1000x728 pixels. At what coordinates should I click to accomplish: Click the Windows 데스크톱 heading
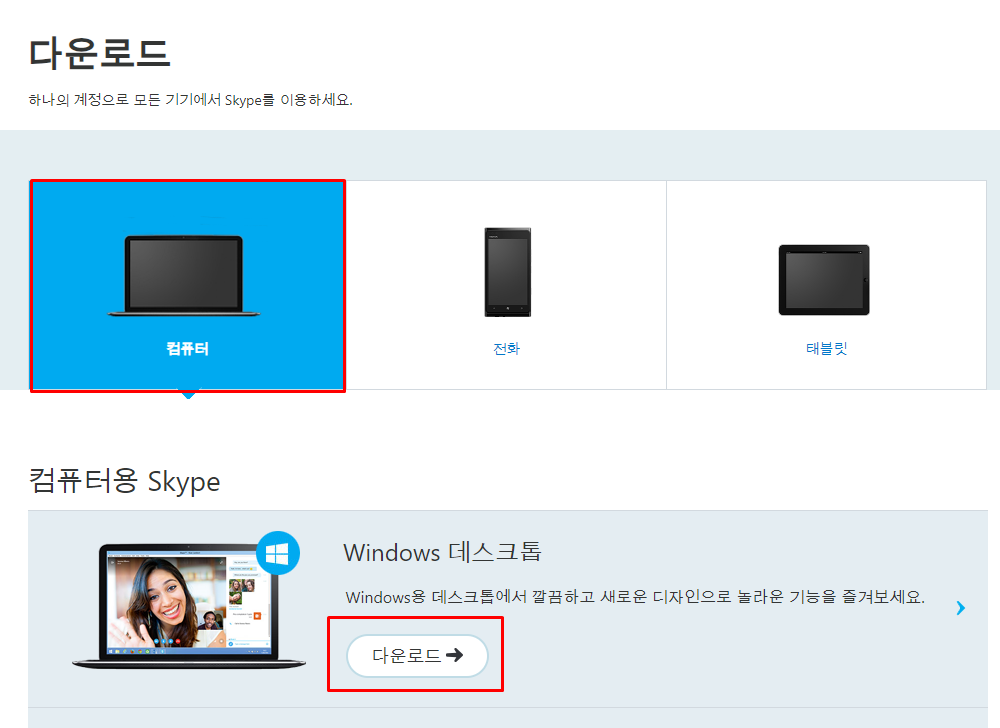[x=443, y=552]
